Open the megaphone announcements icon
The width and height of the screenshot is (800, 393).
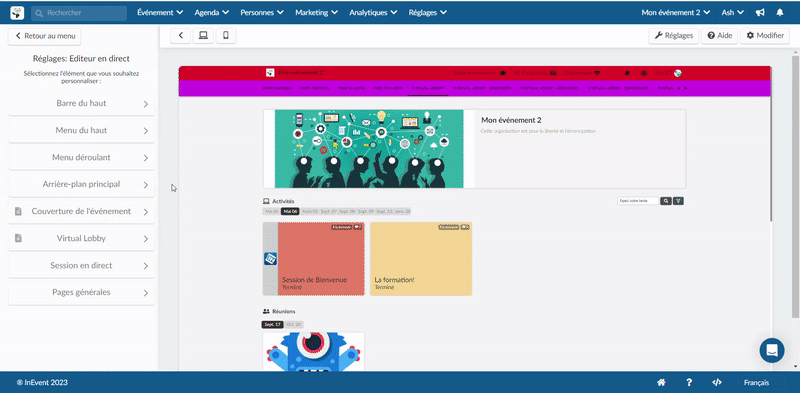[x=760, y=13]
